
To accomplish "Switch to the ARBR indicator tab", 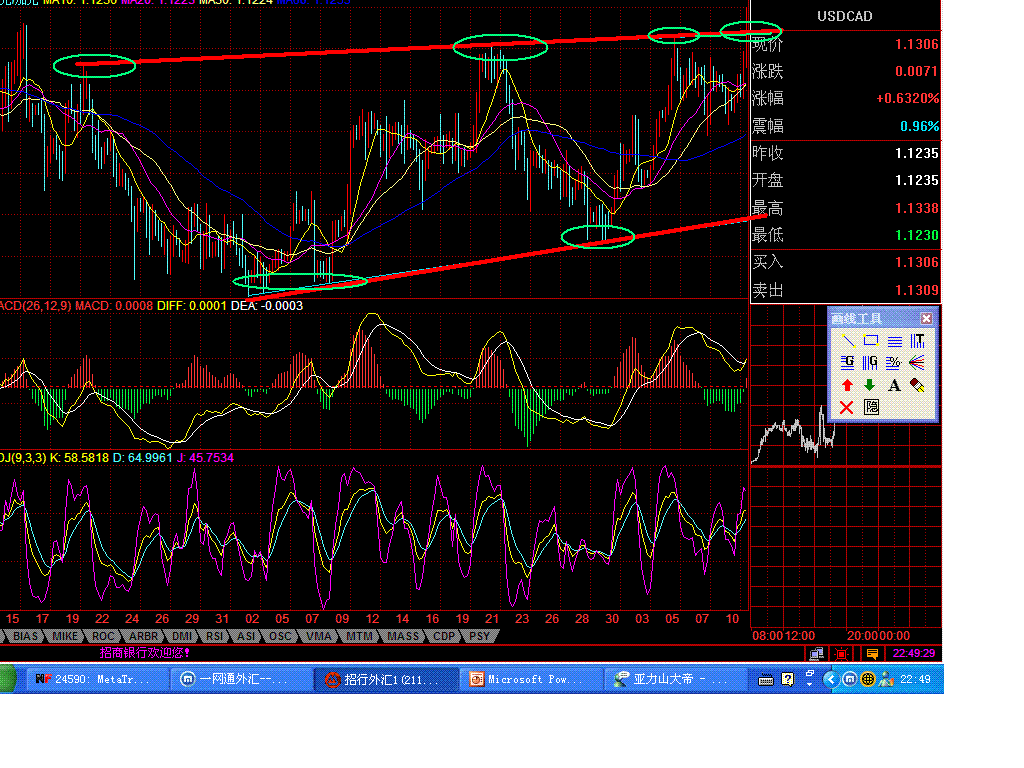I will (143, 636).
